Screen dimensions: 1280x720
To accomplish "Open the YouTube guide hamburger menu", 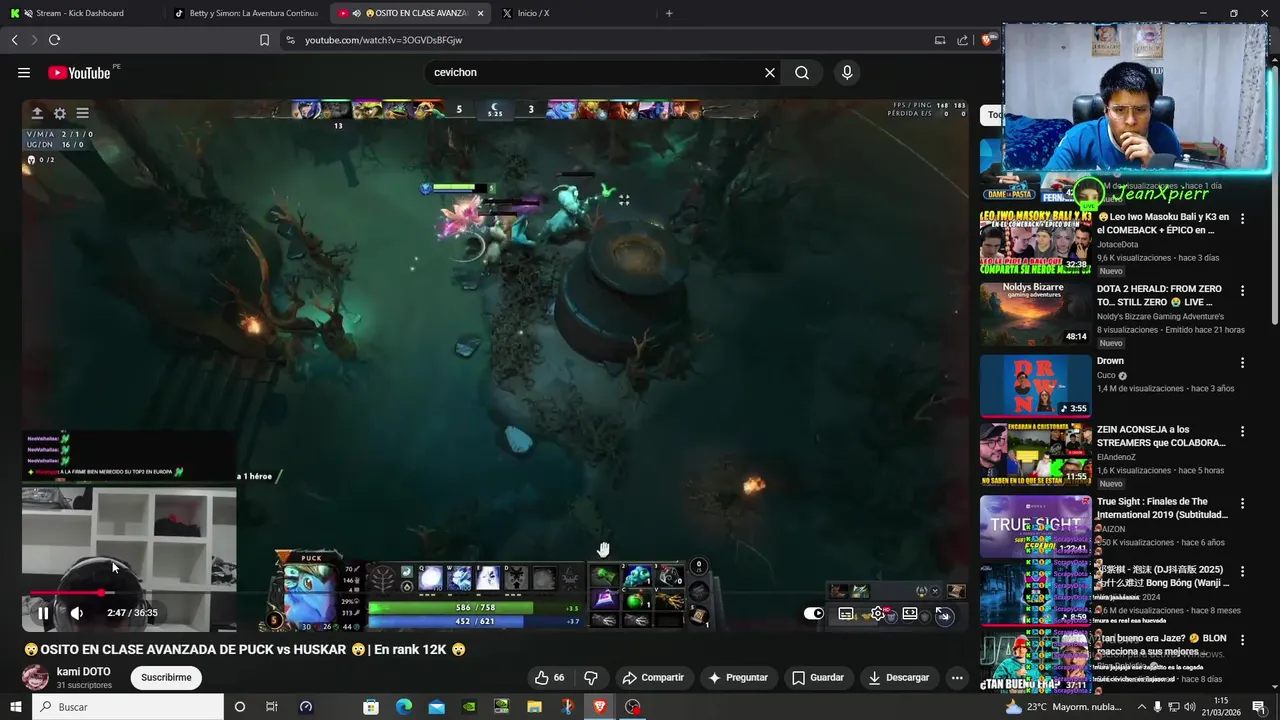I will (x=24, y=72).
